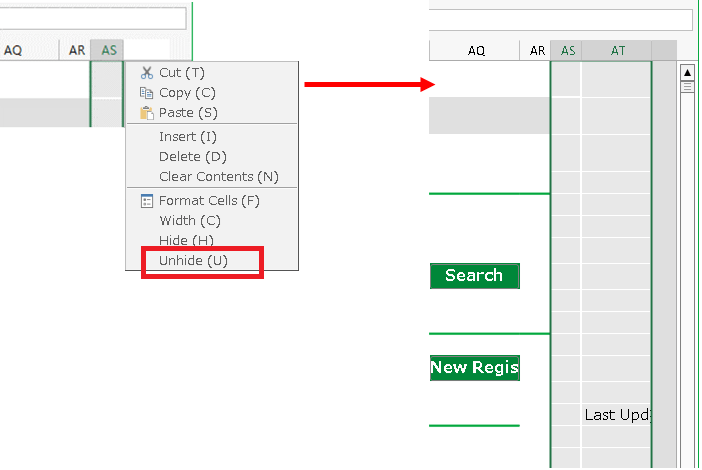Select column AQ header in right sheet

[x=476, y=51]
